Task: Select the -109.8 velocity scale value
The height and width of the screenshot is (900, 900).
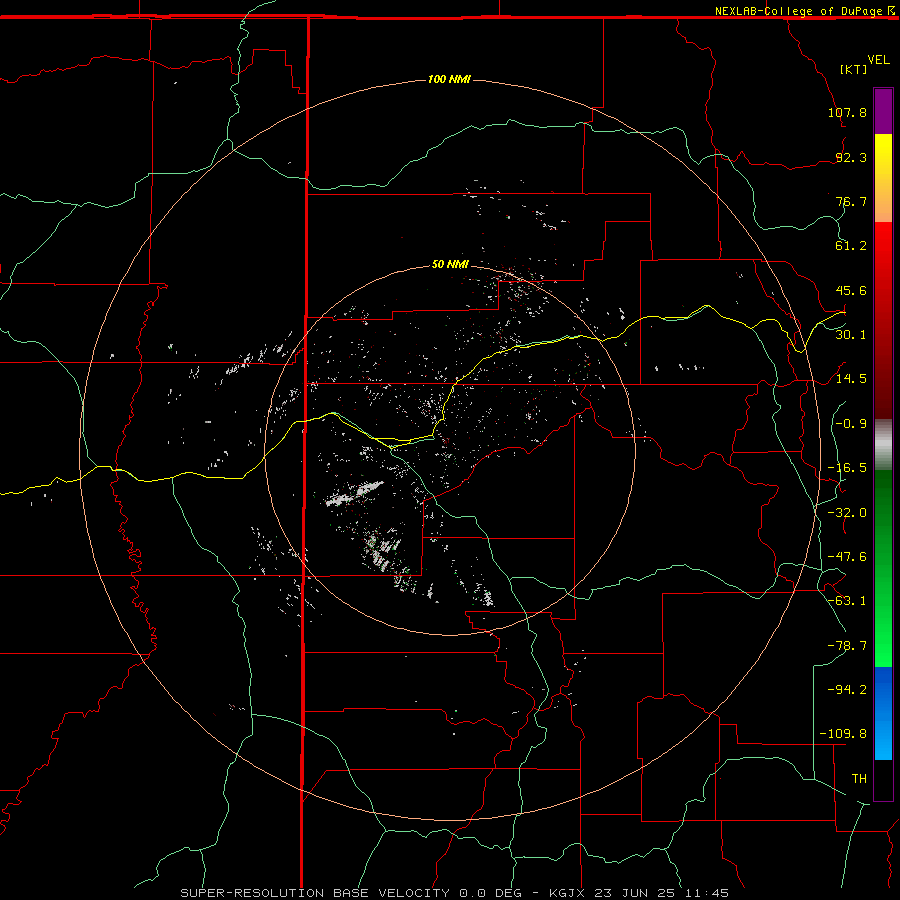Action: [843, 734]
